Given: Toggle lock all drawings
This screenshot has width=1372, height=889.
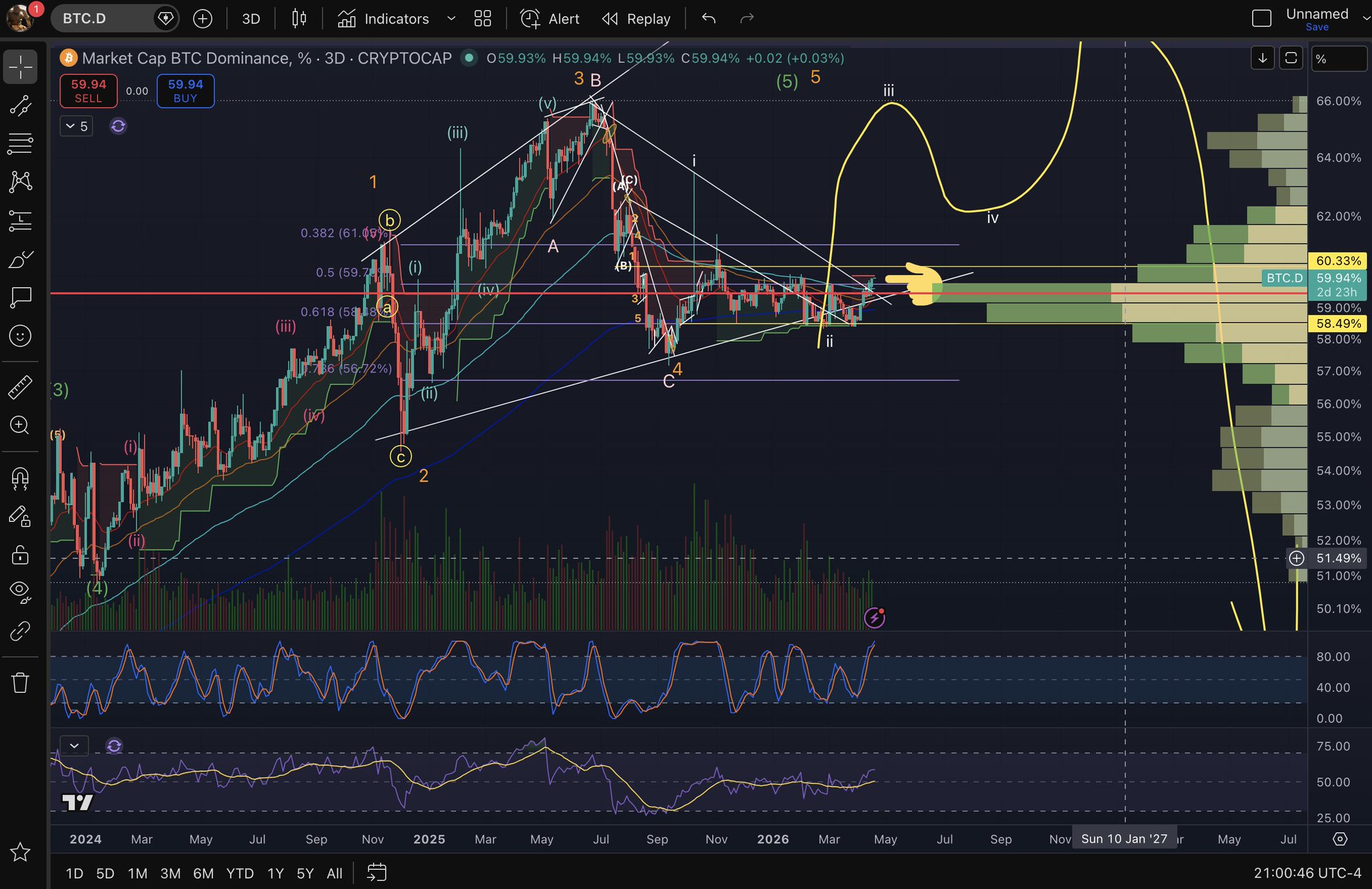Looking at the screenshot, I should (20, 555).
